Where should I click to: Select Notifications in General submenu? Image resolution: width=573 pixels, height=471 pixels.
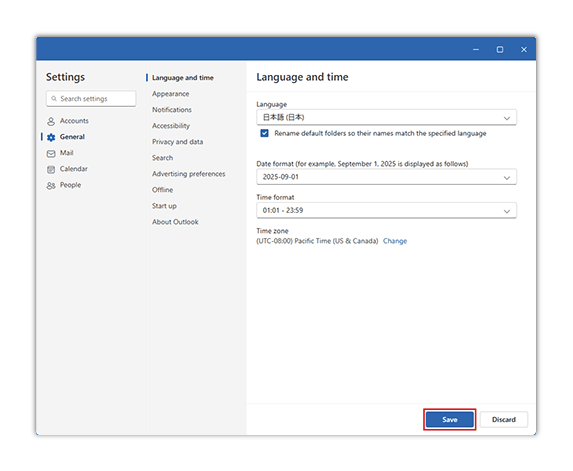click(172, 110)
